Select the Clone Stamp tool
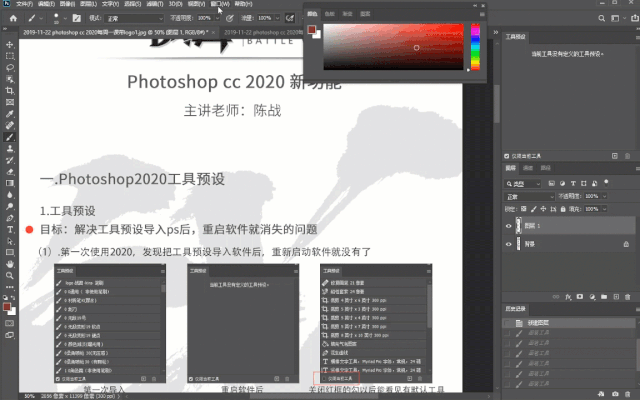The image size is (640, 400). tap(10, 149)
